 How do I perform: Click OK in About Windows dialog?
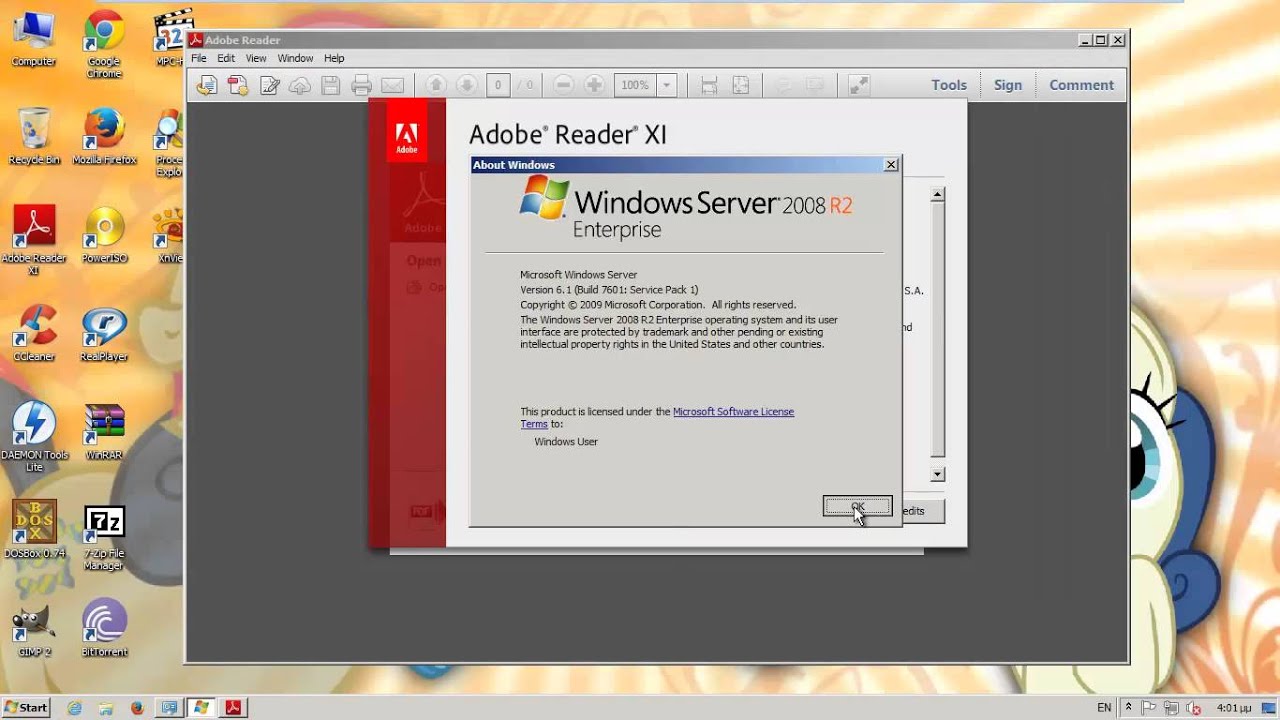(x=857, y=507)
